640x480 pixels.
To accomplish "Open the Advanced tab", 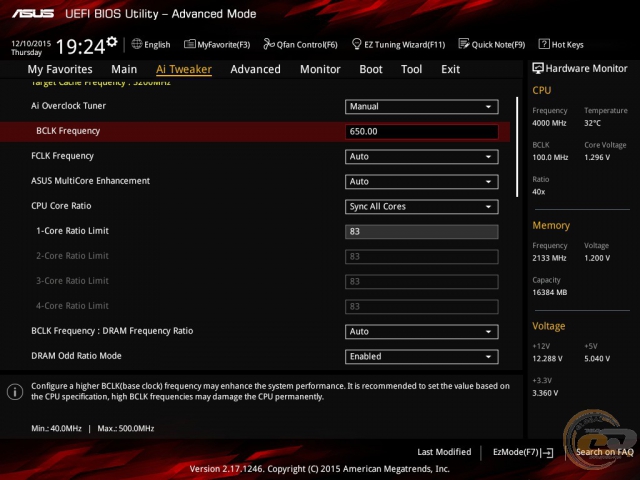I will point(256,69).
